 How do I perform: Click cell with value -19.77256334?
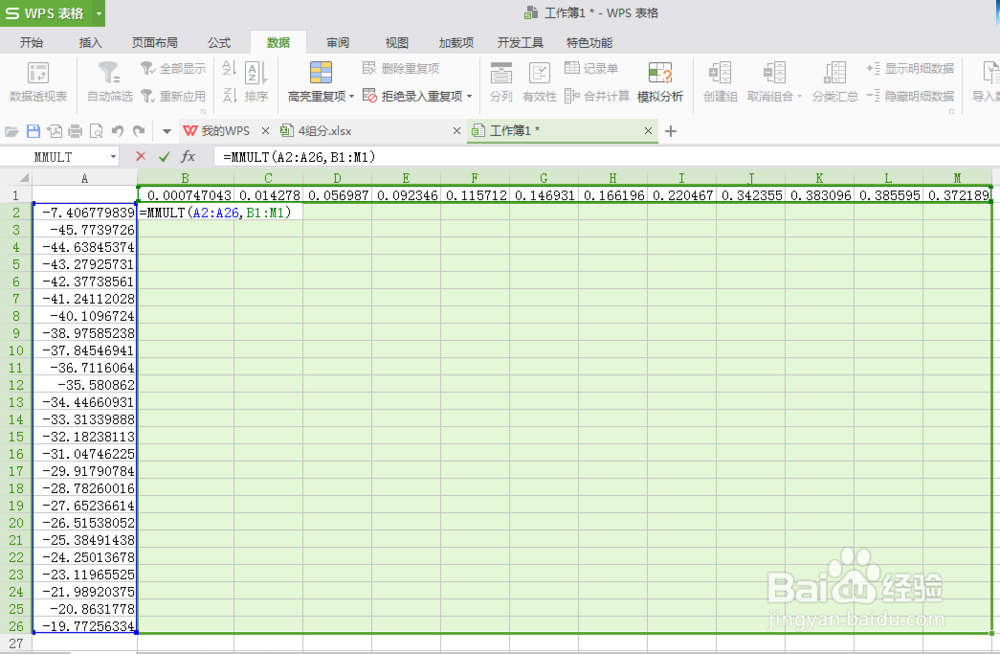click(85, 626)
